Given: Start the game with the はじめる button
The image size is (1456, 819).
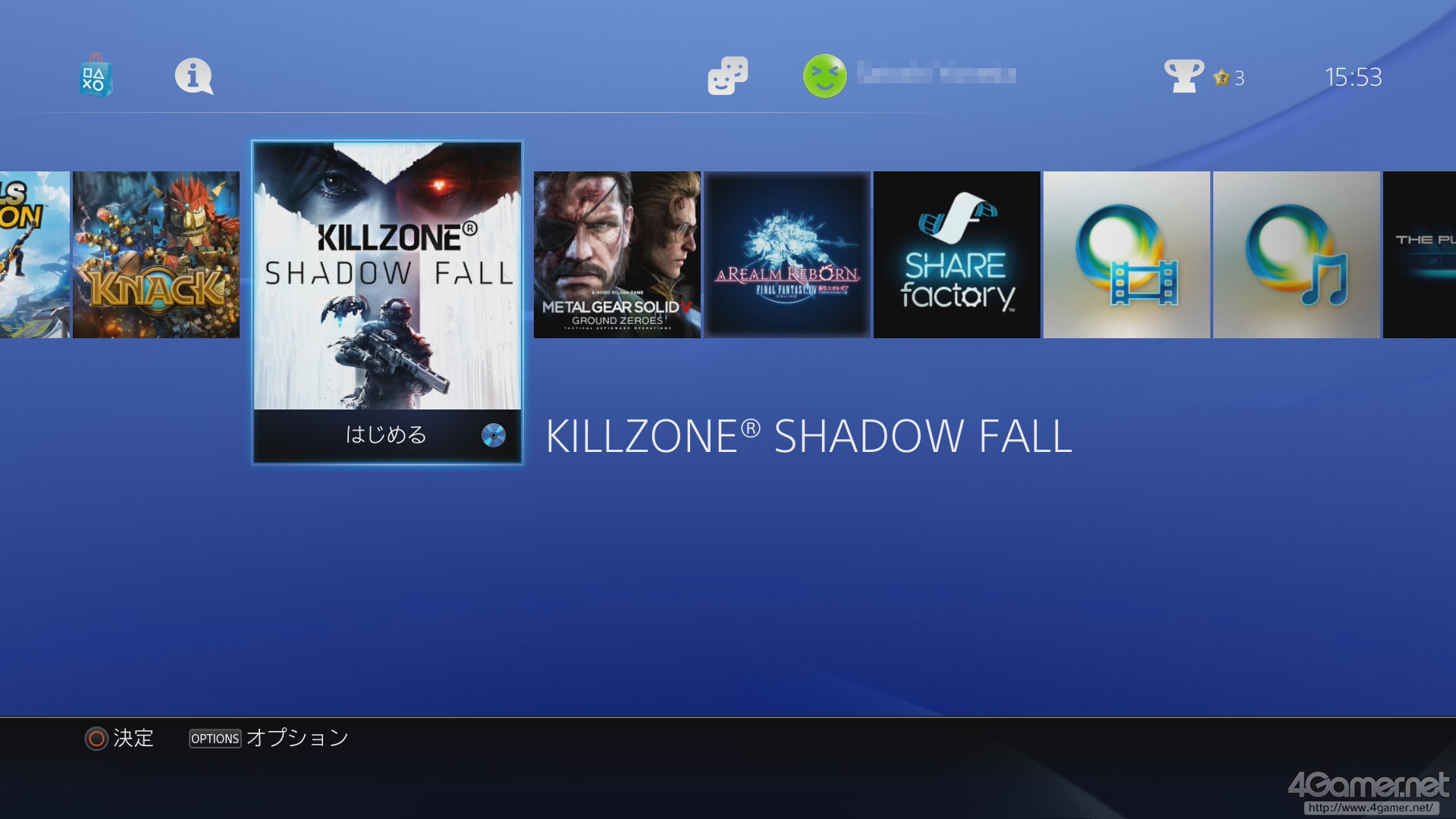Looking at the screenshot, I should (388, 435).
